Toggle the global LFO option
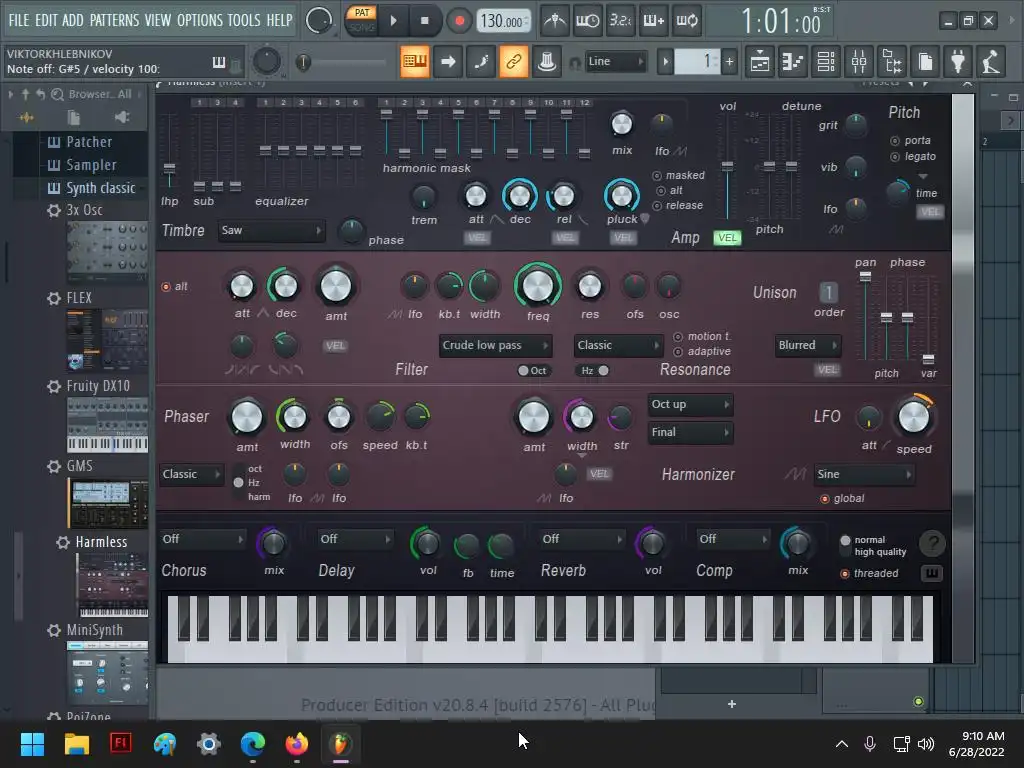 click(x=825, y=499)
